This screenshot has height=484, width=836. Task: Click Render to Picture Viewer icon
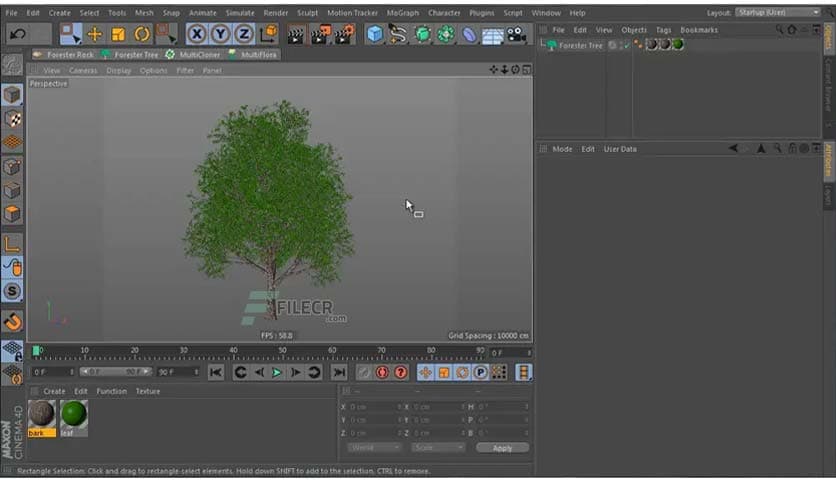coord(320,35)
